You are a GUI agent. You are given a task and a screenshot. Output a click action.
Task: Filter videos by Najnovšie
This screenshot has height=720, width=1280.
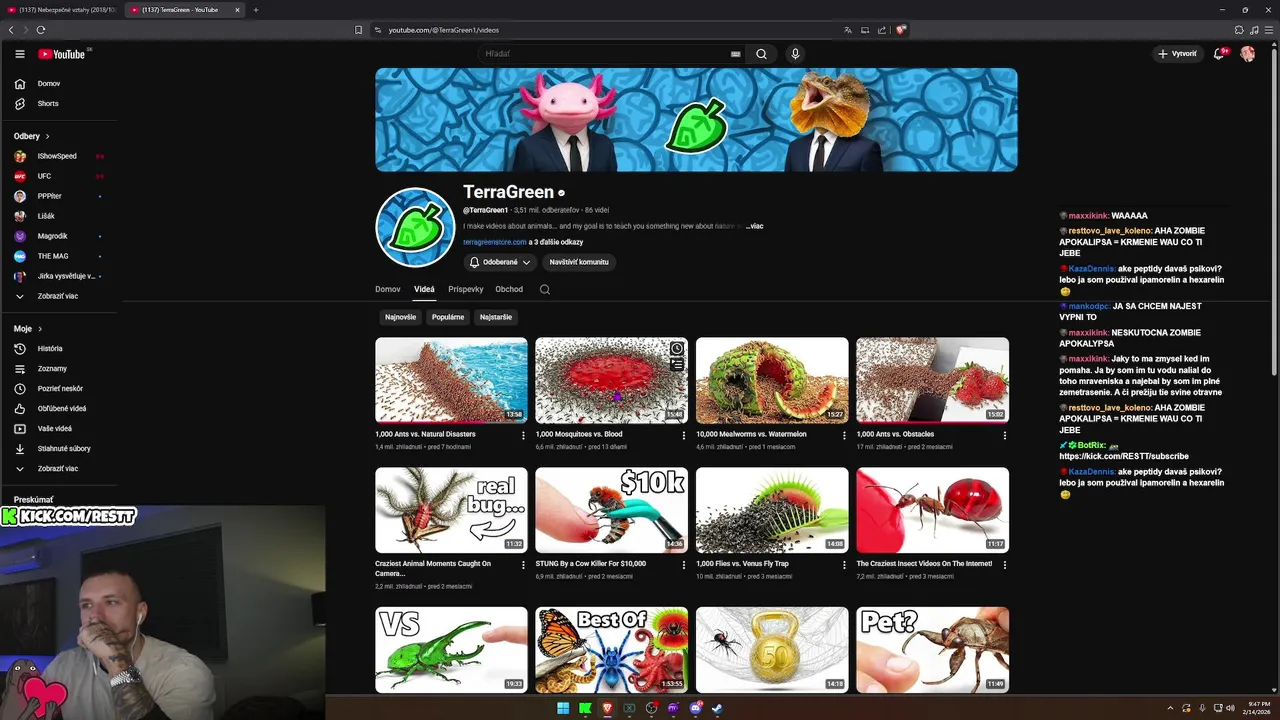[401, 317]
